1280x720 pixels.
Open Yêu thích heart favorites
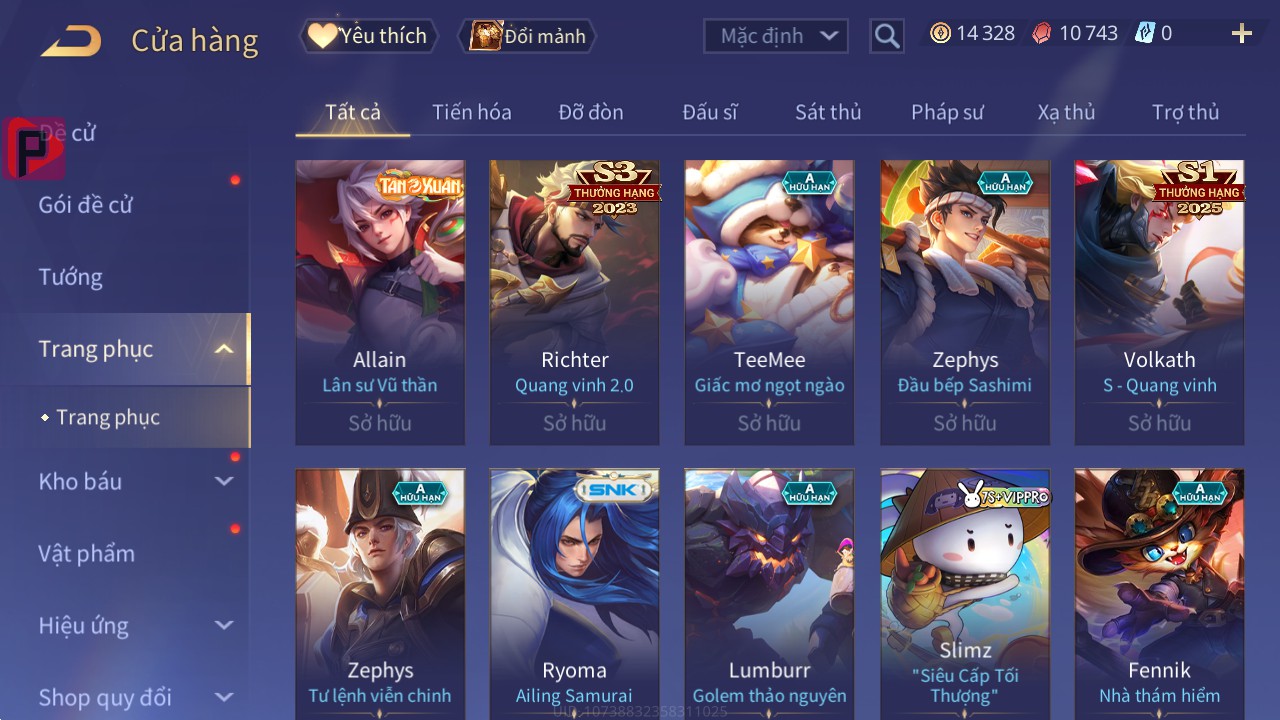point(369,36)
